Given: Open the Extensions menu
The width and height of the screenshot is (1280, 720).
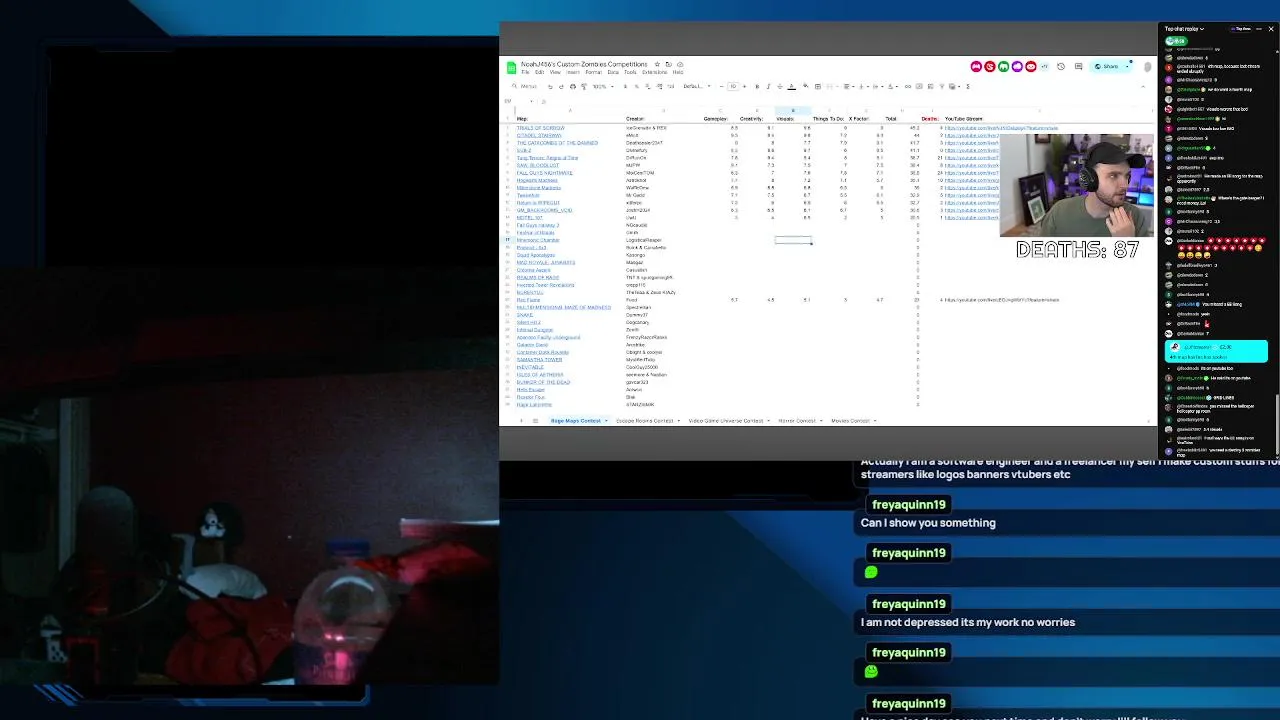Looking at the screenshot, I should 655,72.
